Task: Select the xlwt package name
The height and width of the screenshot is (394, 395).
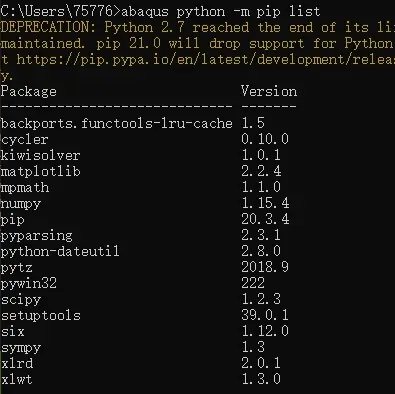Action: coord(17,379)
